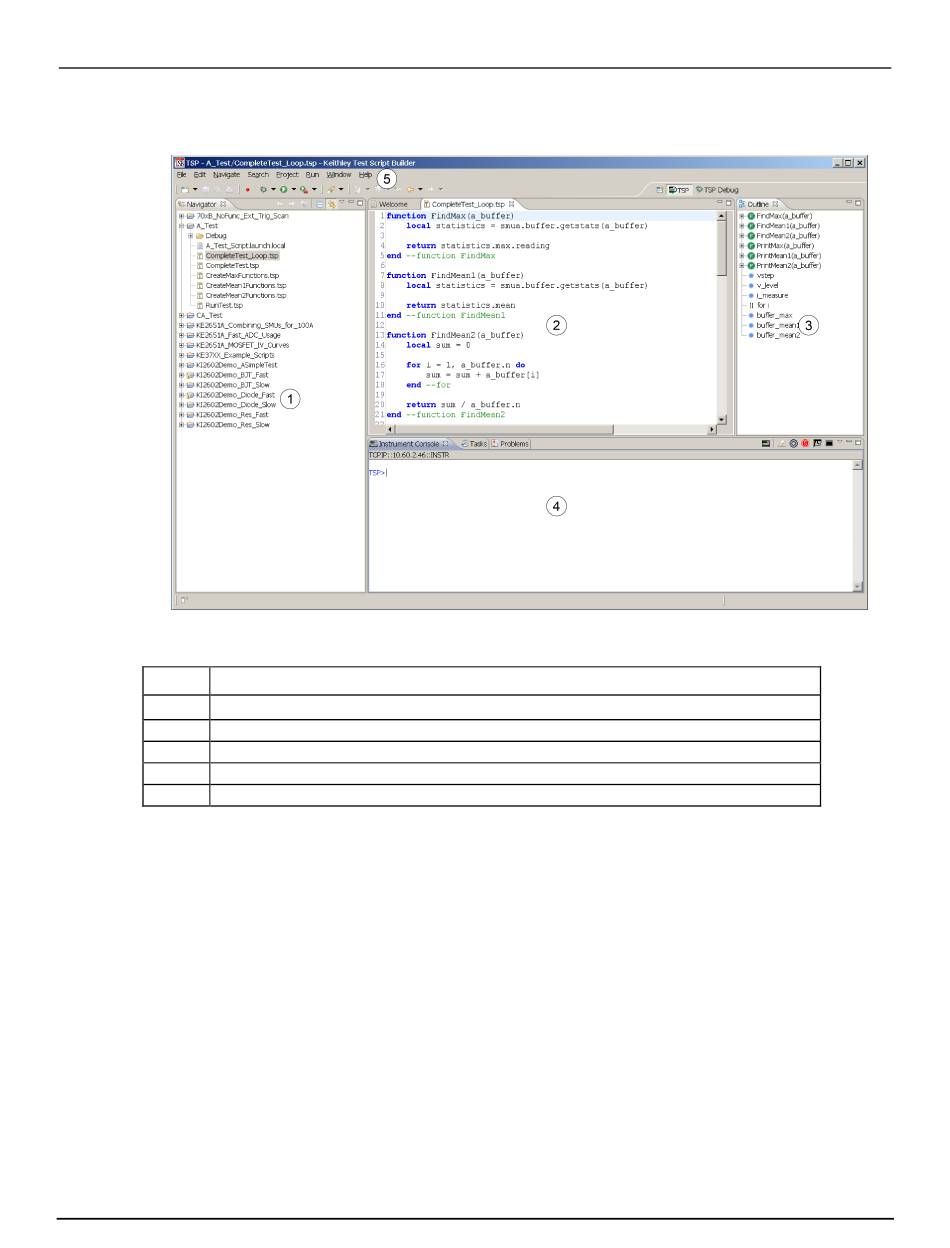
Task: Click the New file toolbar icon
Action: [184, 190]
